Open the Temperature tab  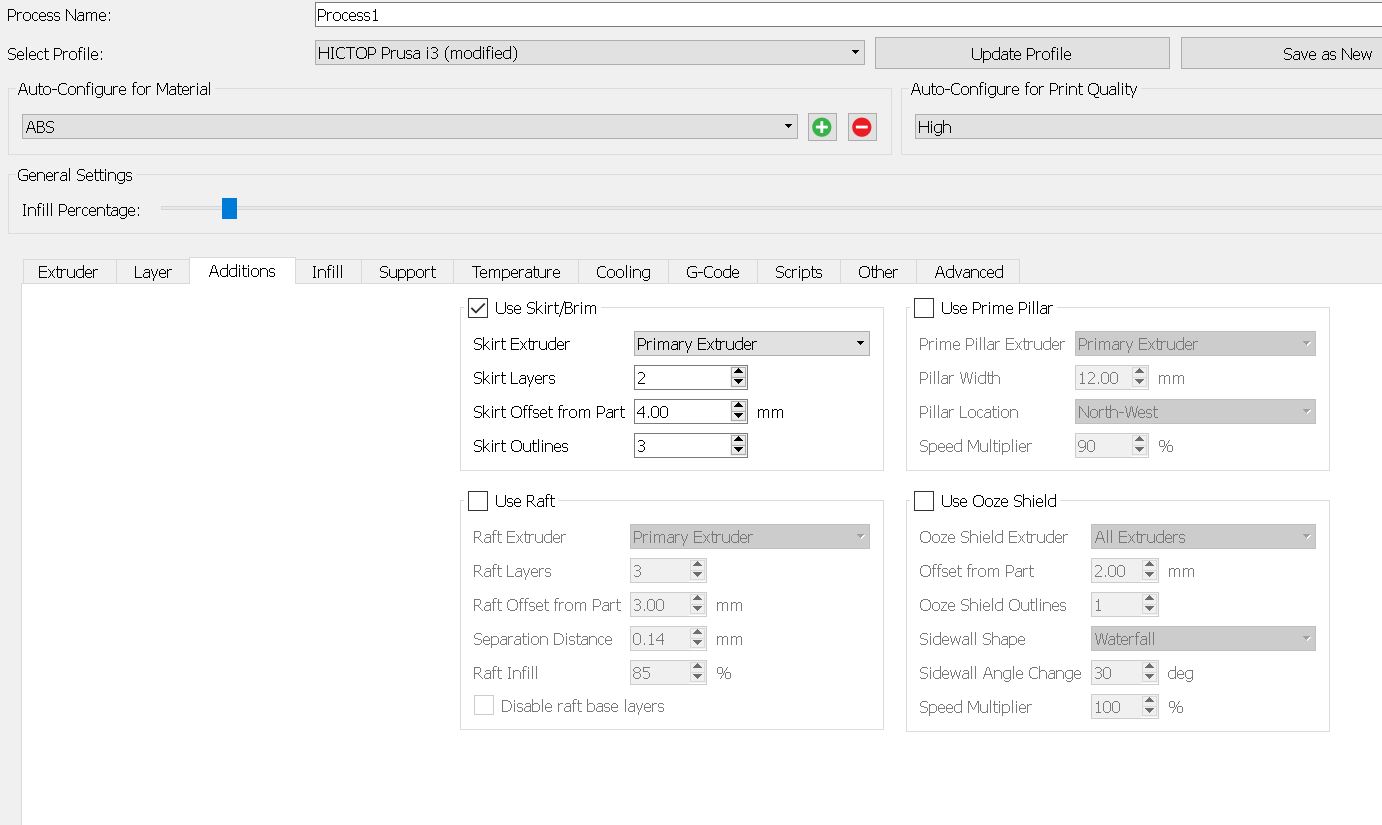515,272
